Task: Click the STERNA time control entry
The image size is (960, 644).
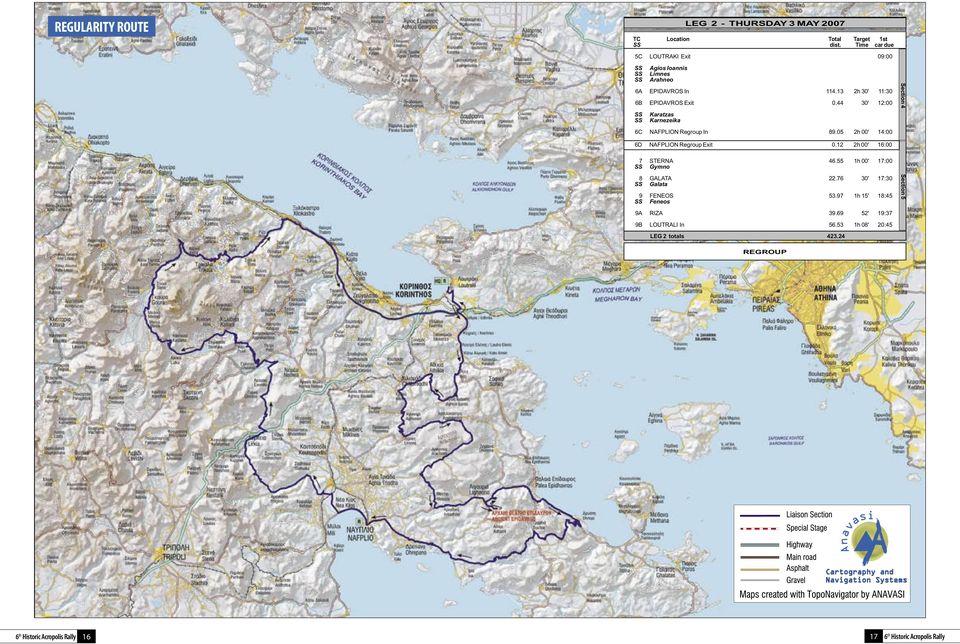Action: coord(661,161)
